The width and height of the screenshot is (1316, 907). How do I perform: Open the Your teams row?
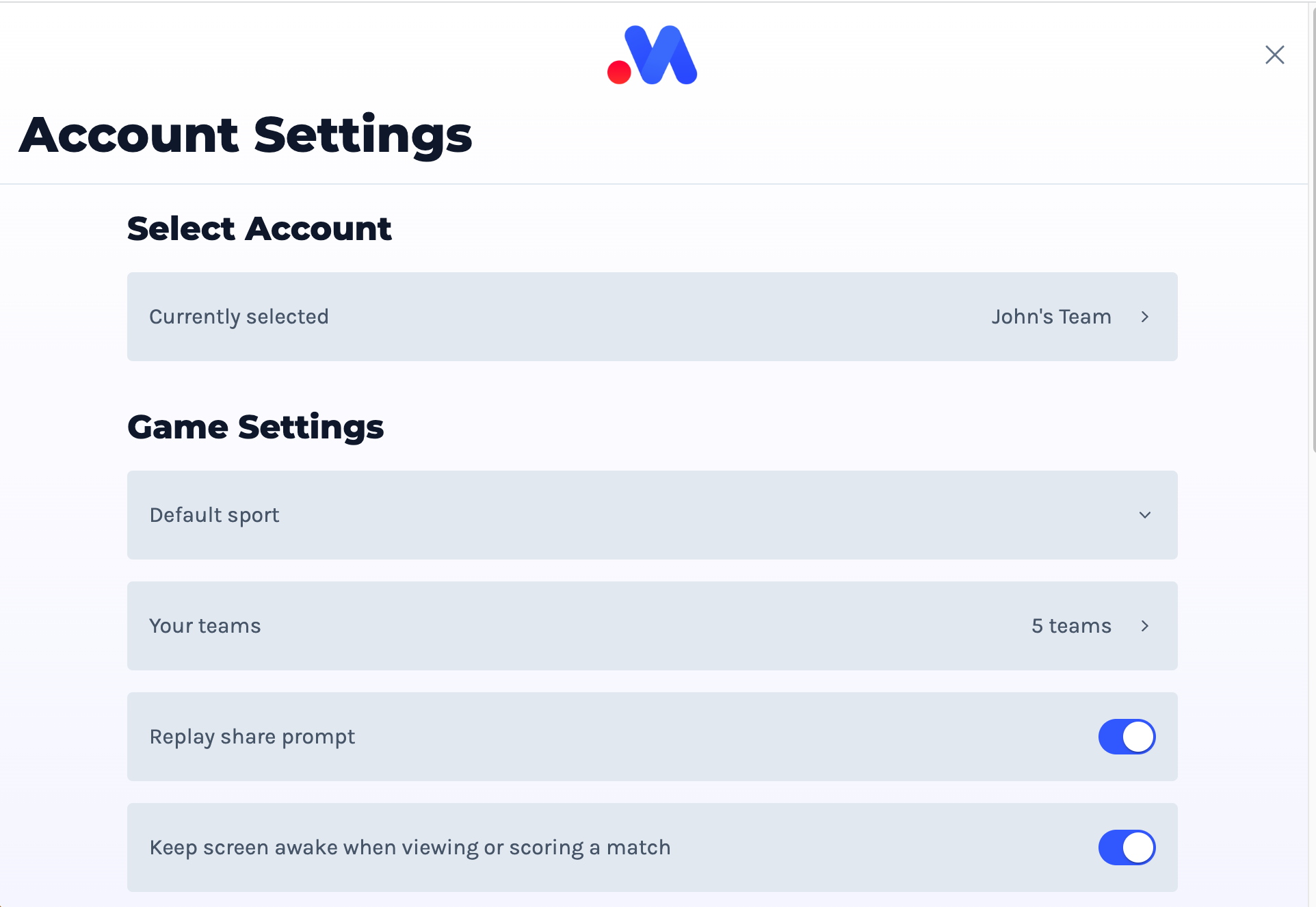point(653,626)
